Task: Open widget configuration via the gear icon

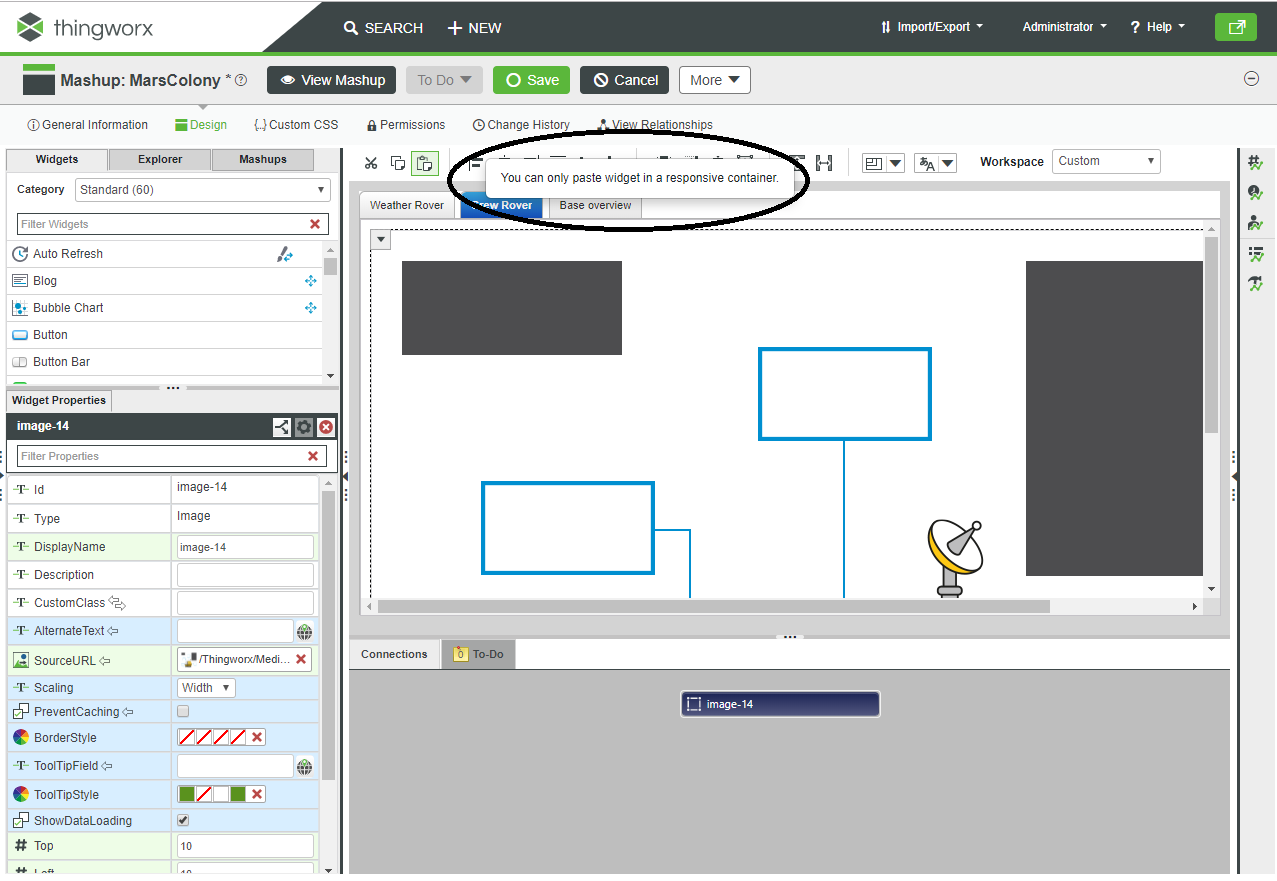Action: pos(303,427)
